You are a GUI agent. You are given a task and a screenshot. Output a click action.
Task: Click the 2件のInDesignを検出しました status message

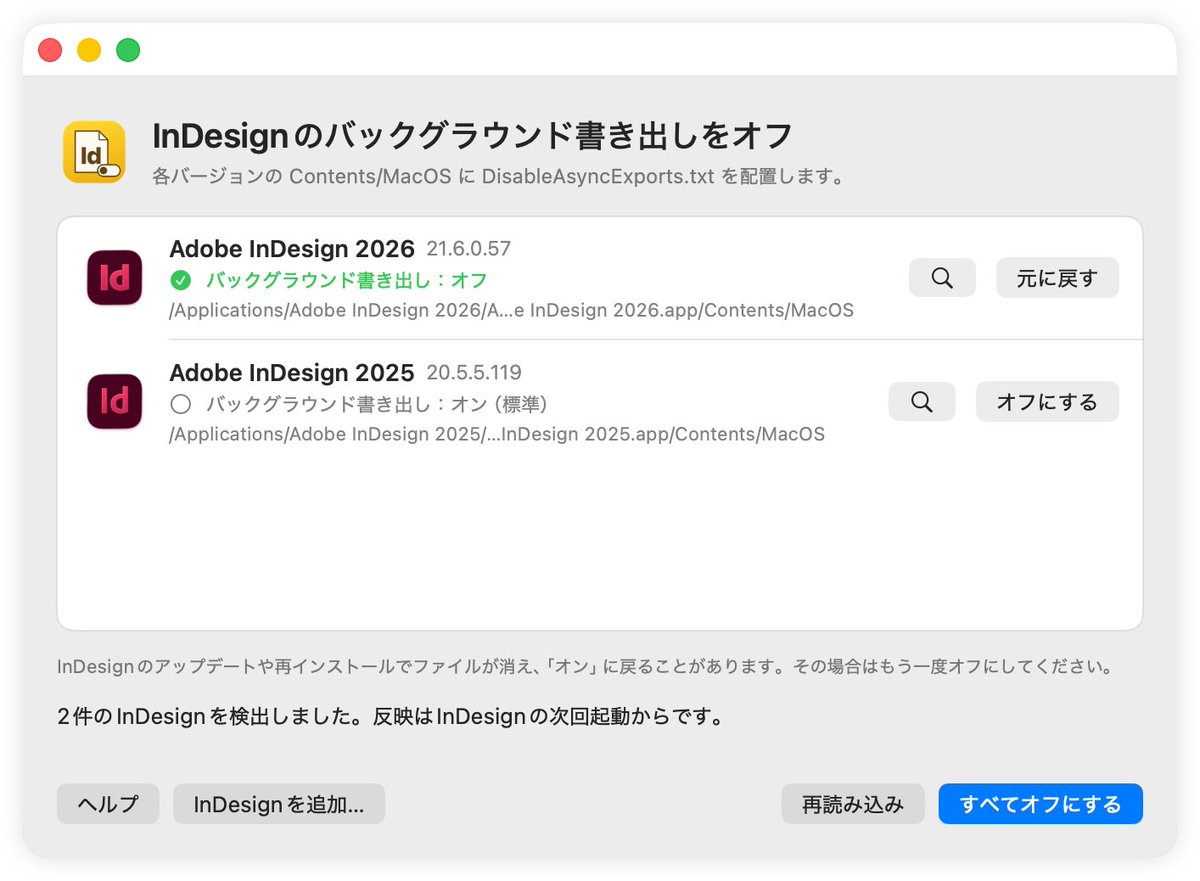391,717
